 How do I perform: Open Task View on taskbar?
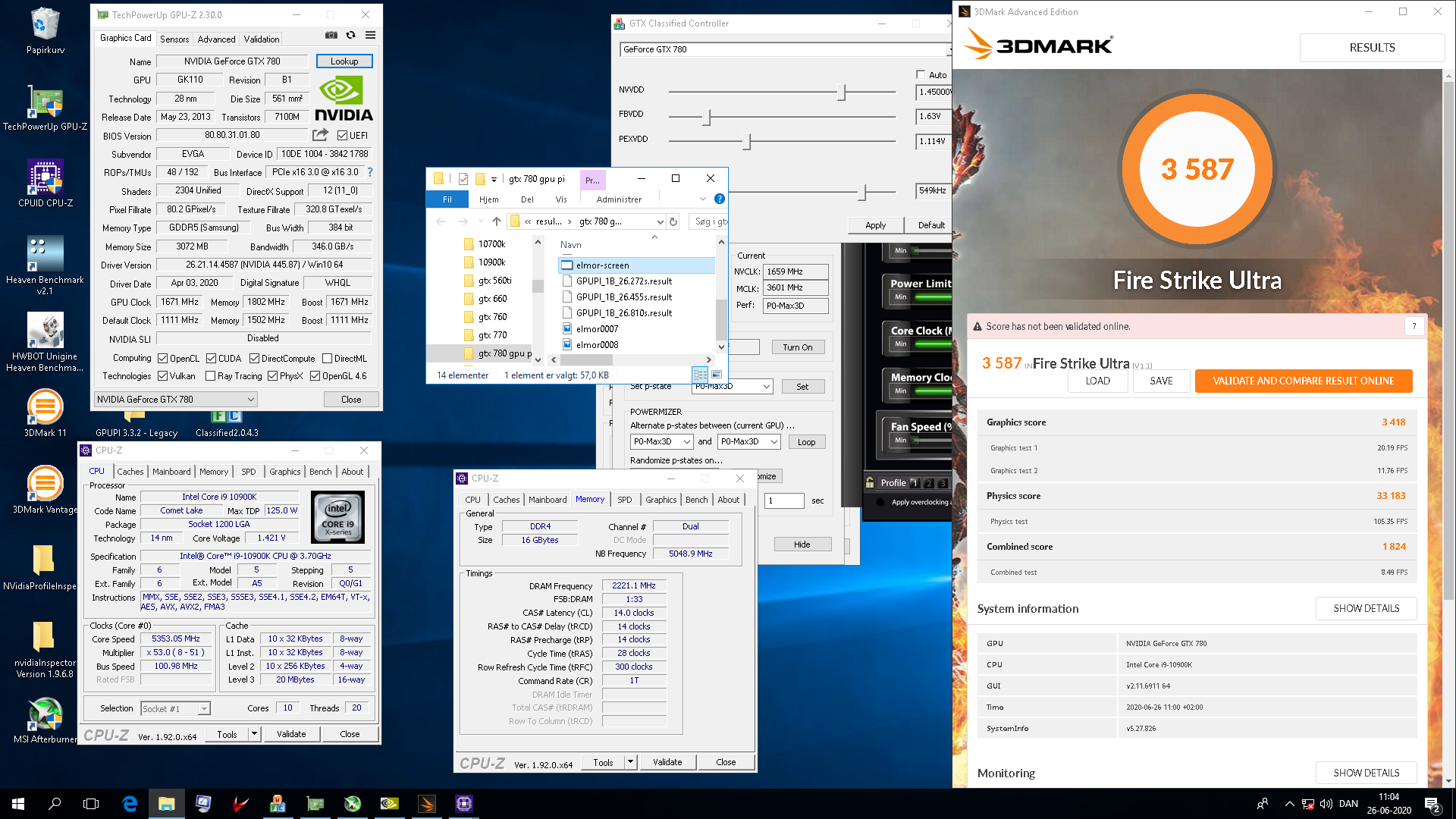coord(91,804)
